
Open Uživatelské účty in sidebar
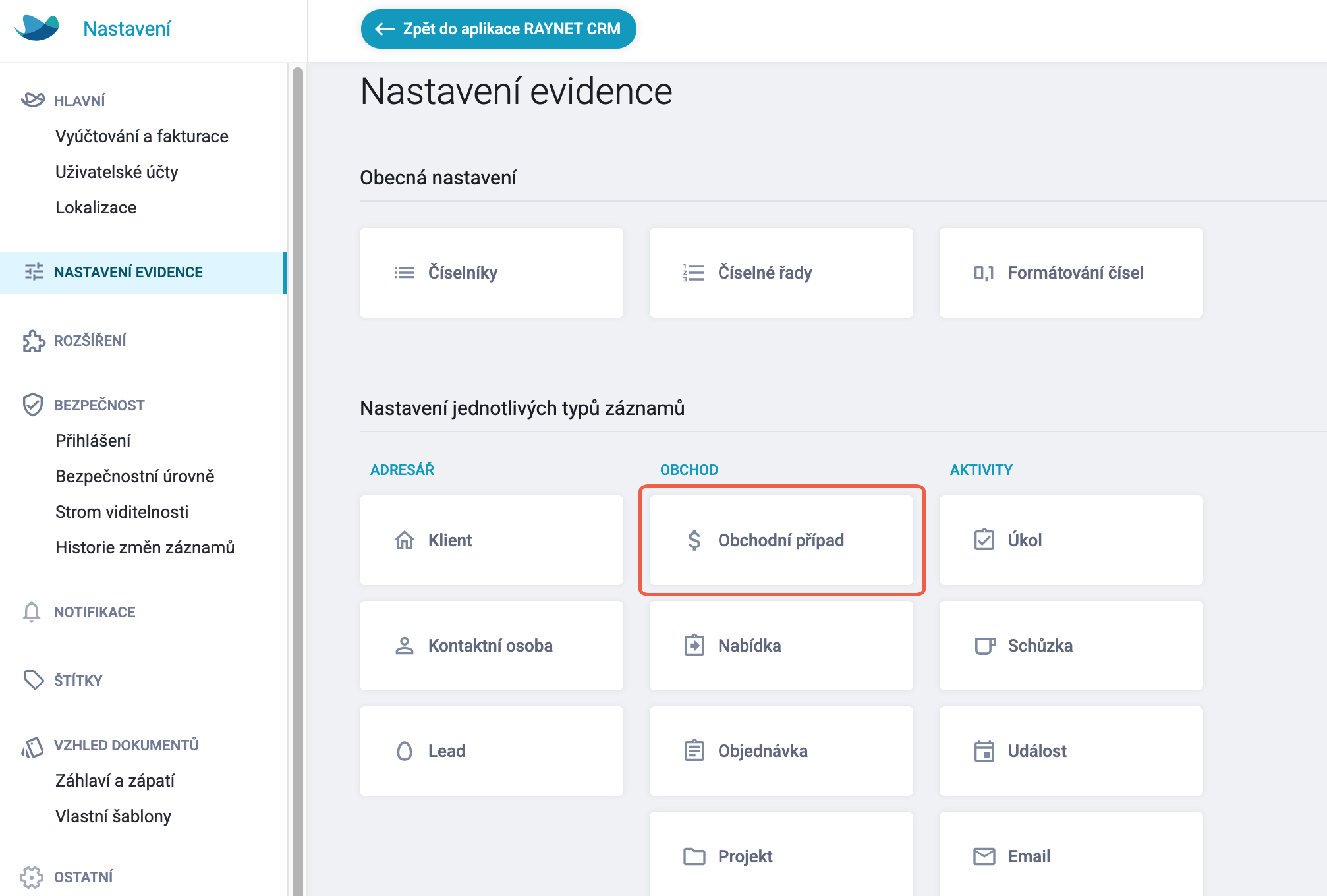coord(117,172)
